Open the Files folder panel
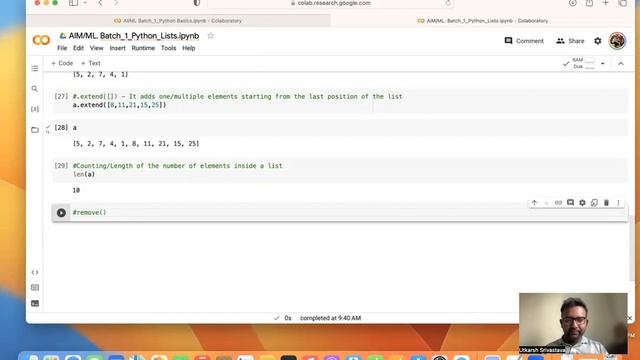The width and height of the screenshot is (640, 360). [35, 130]
